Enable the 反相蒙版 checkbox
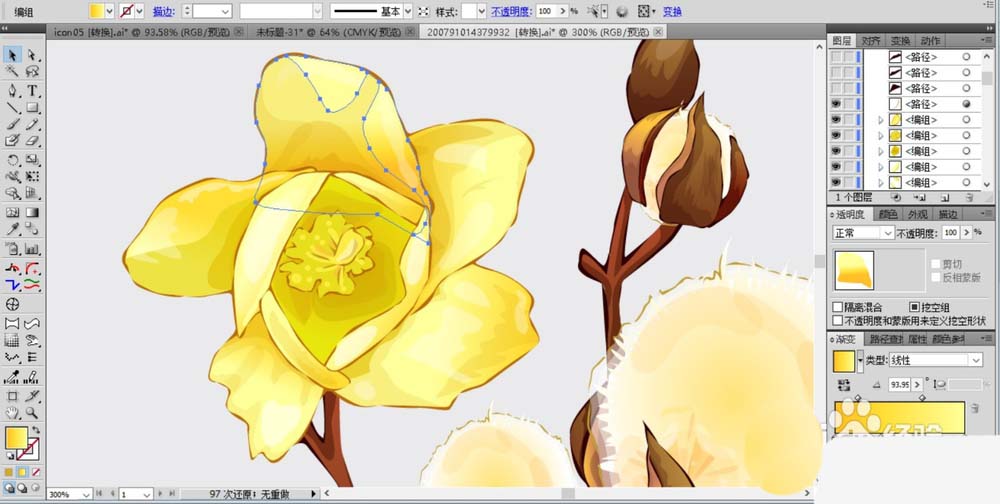 coord(935,277)
